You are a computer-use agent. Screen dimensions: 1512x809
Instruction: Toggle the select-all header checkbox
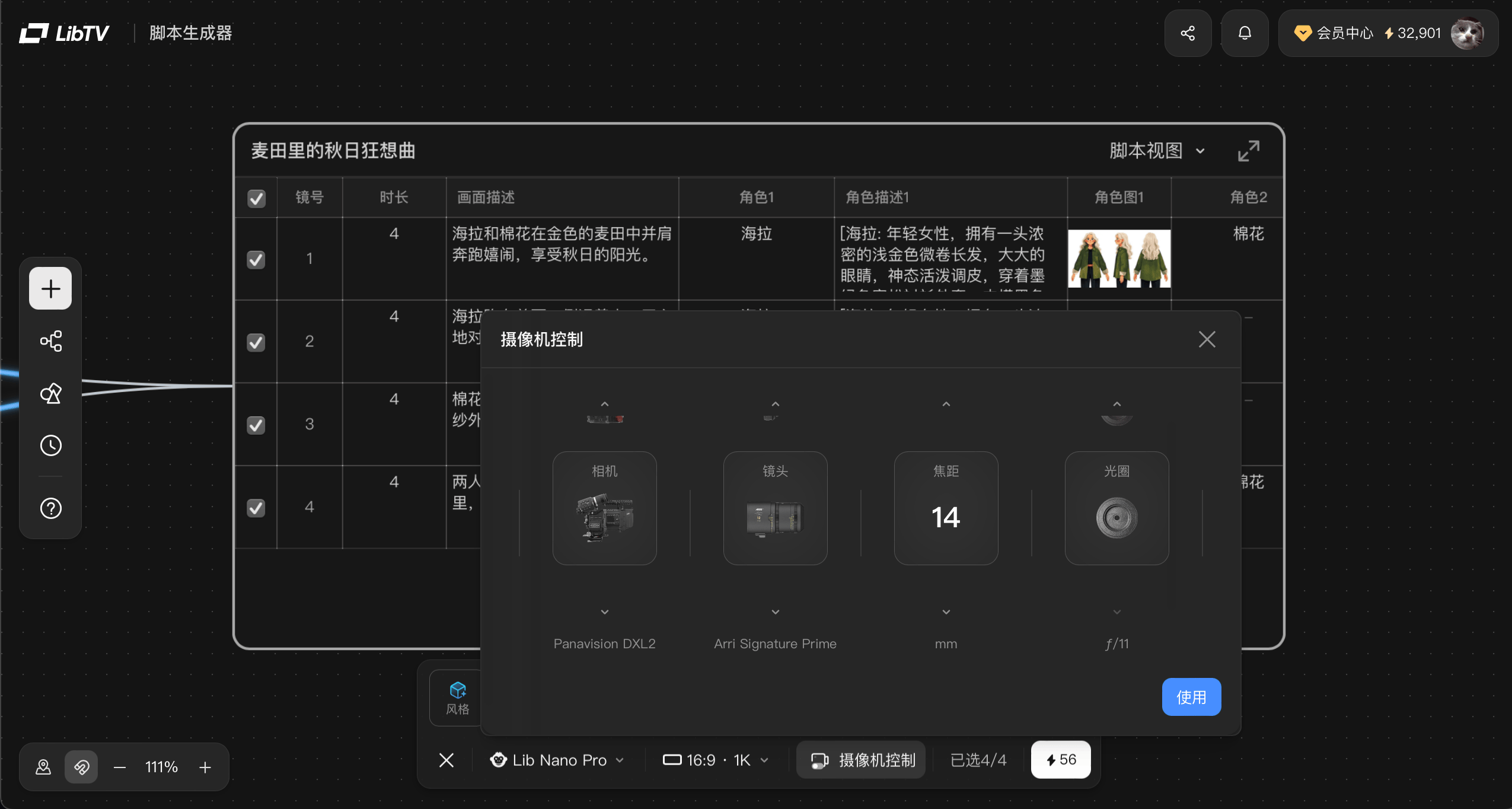(256, 198)
